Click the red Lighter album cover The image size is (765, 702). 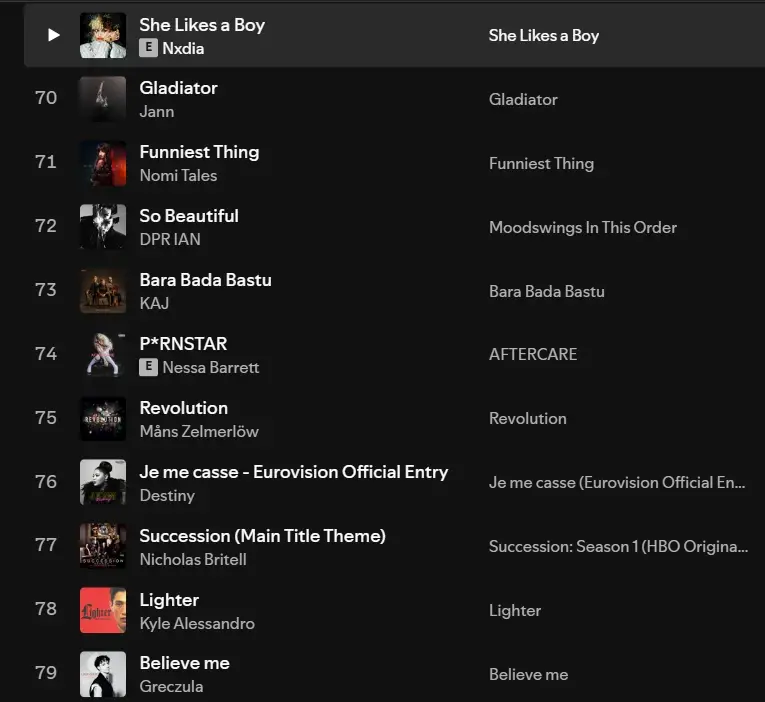(103, 610)
